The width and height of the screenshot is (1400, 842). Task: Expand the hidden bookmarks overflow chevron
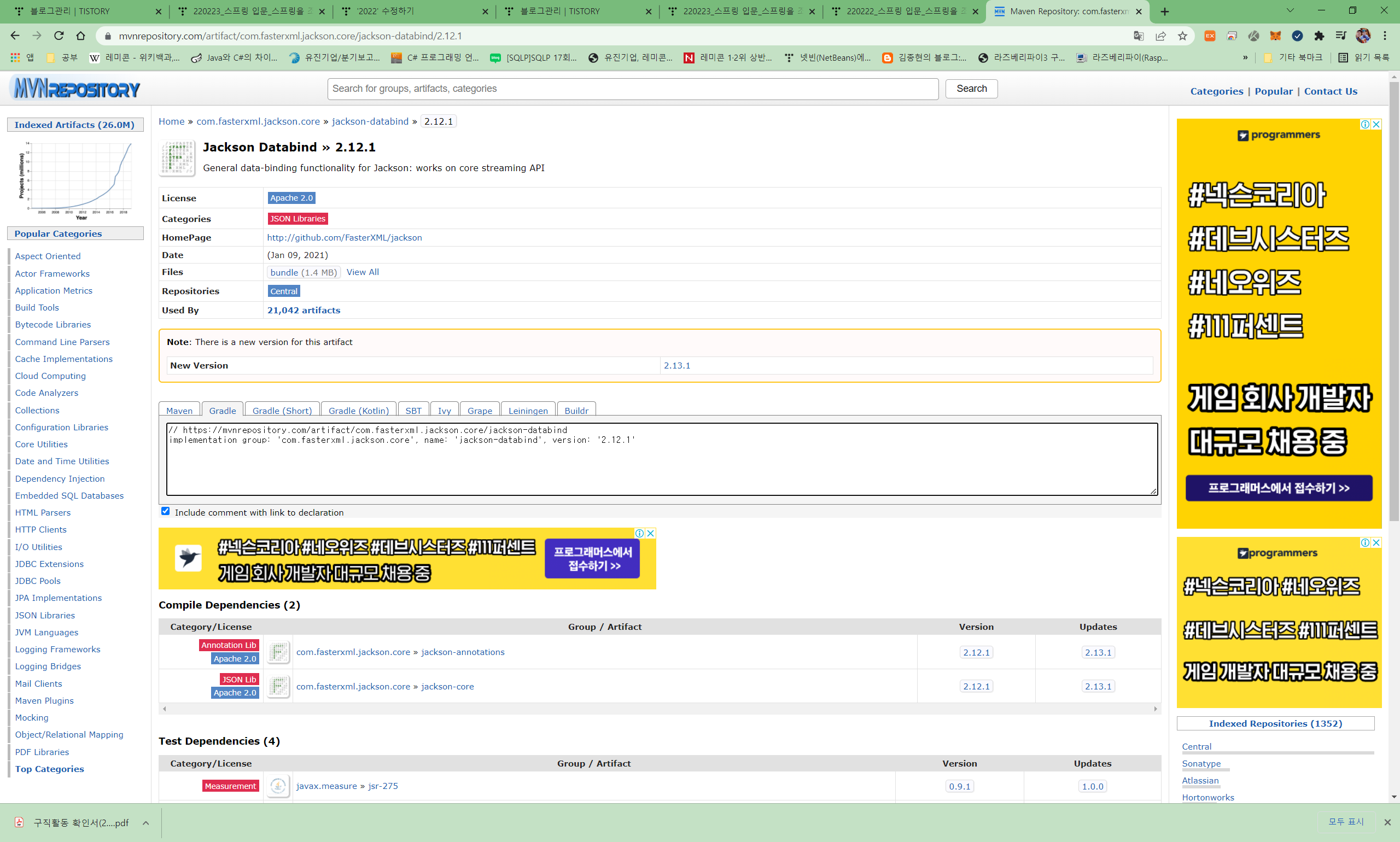pyautogui.click(x=1245, y=57)
